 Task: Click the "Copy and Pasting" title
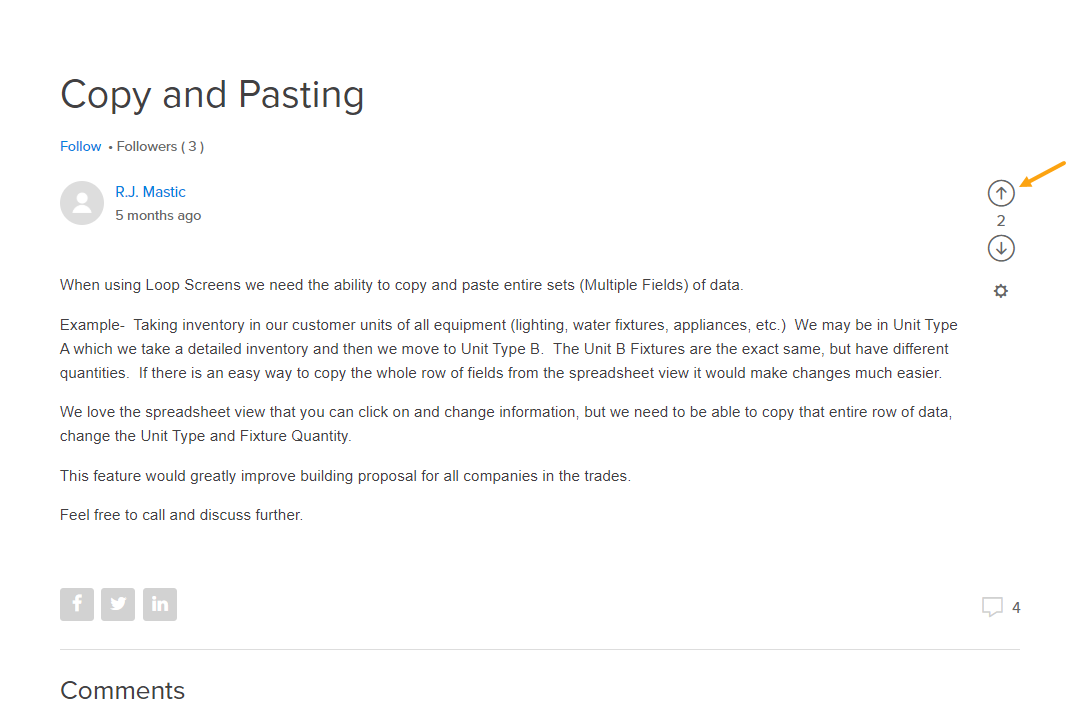coord(212,95)
